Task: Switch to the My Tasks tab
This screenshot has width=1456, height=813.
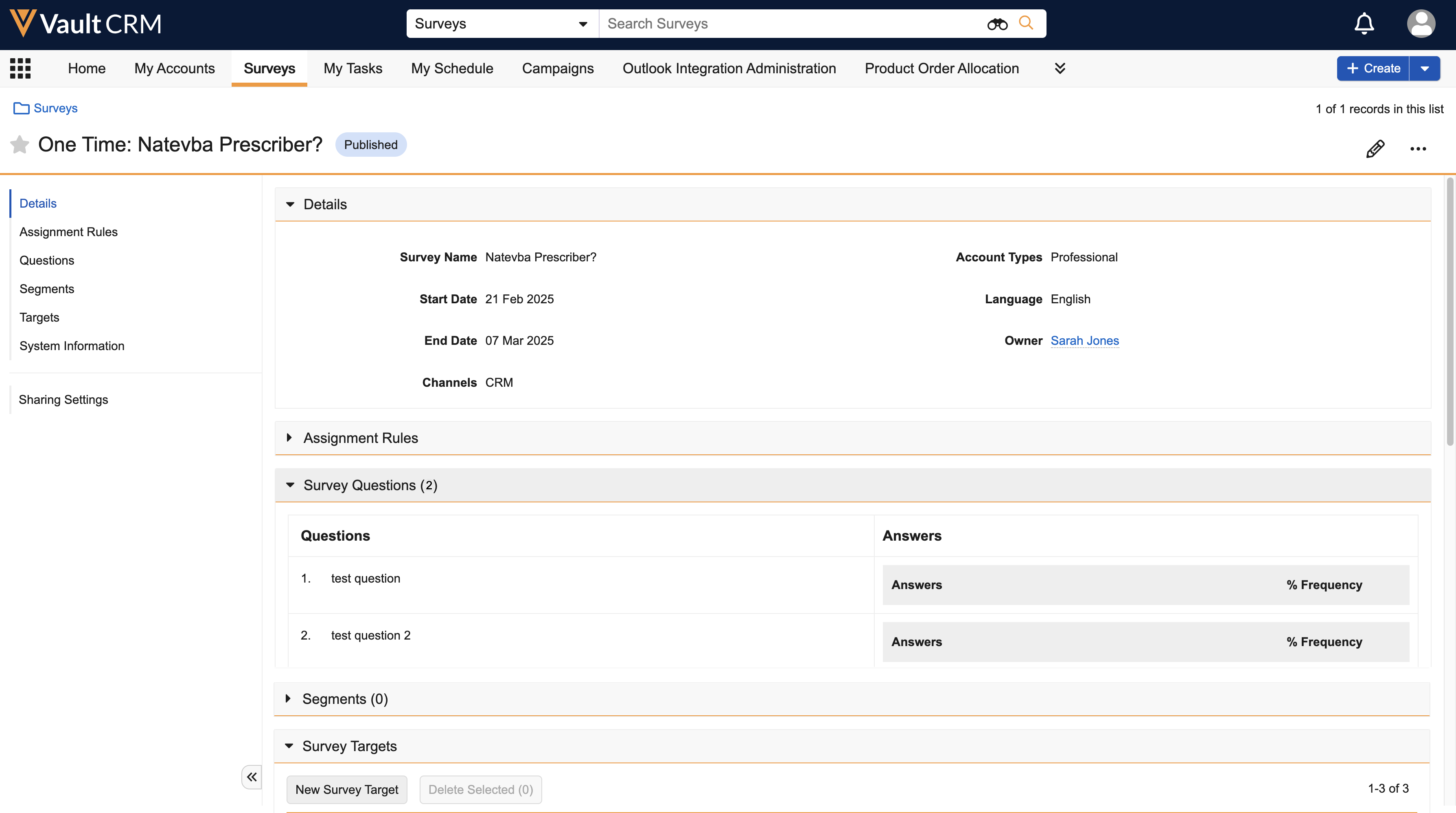Action: click(353, 68)
